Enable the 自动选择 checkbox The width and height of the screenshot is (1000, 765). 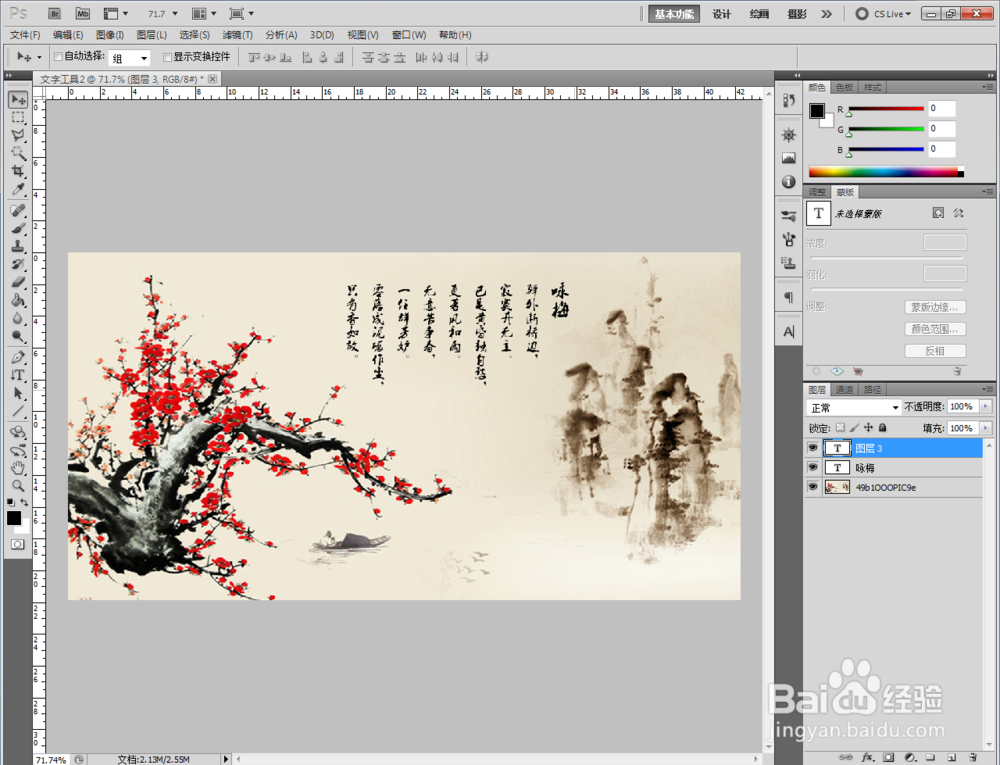[59, 57]
